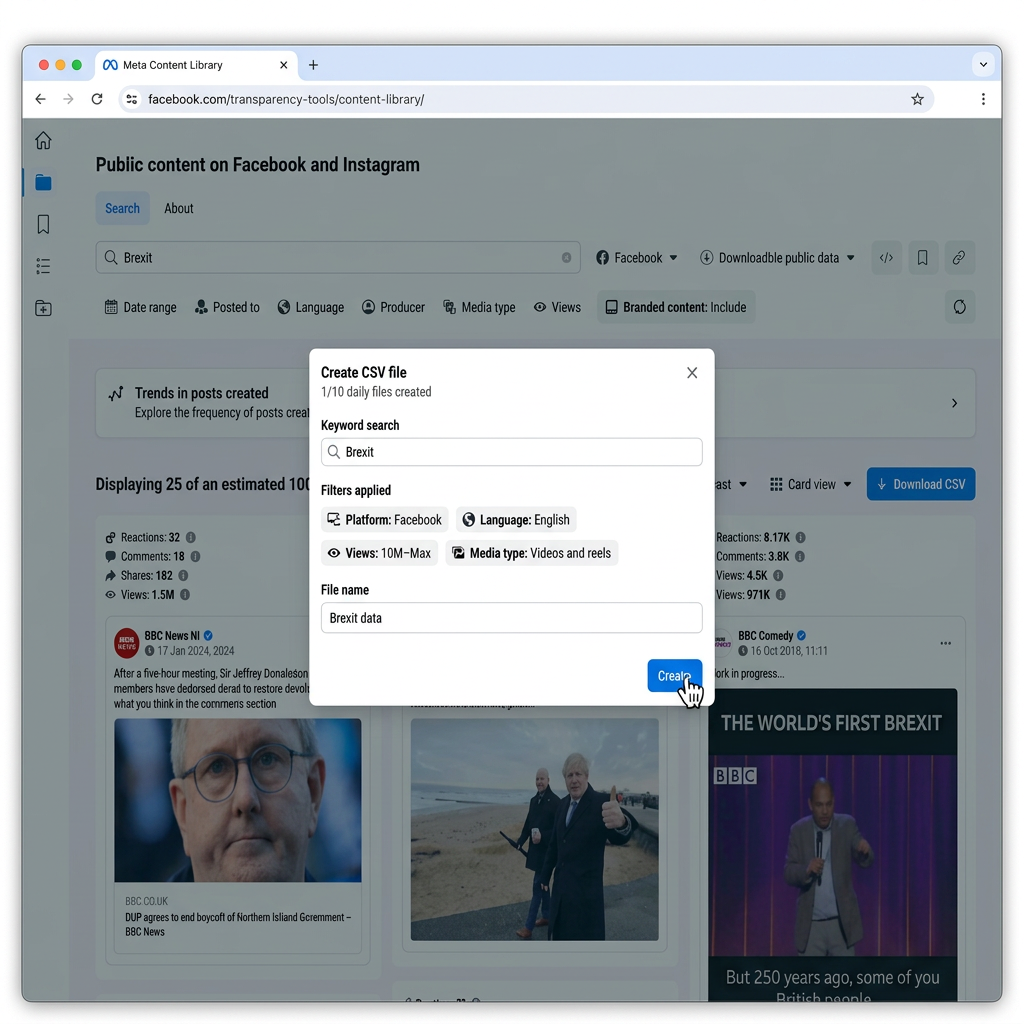This screenshot has height=1024, width=1024.
Task: Open the Card view dropdown
Action: (x=810, y=484)
